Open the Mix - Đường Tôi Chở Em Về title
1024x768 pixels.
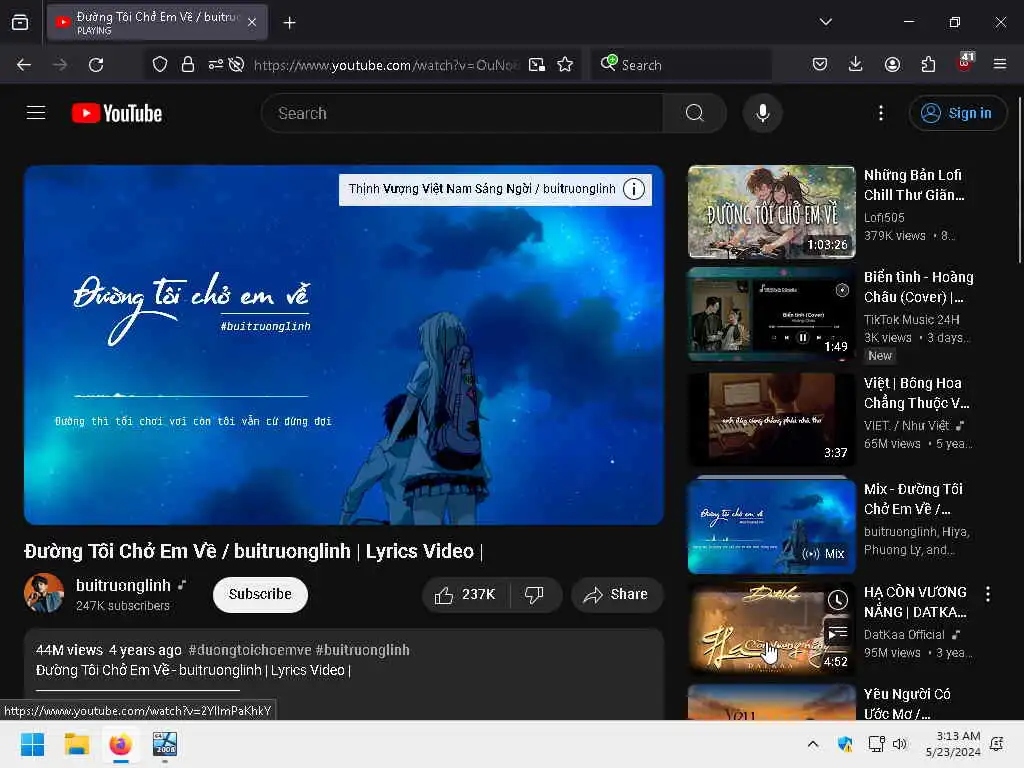pos(914,499)
